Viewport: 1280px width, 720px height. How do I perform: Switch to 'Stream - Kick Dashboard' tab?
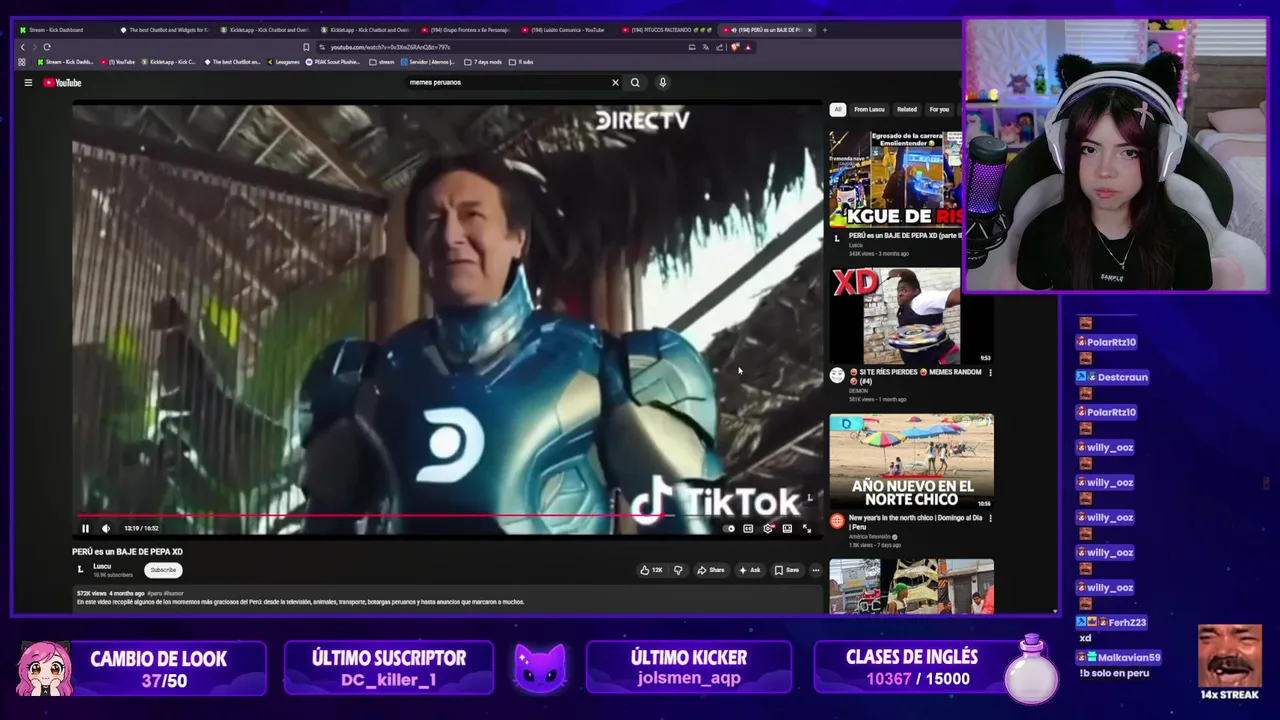62,30
